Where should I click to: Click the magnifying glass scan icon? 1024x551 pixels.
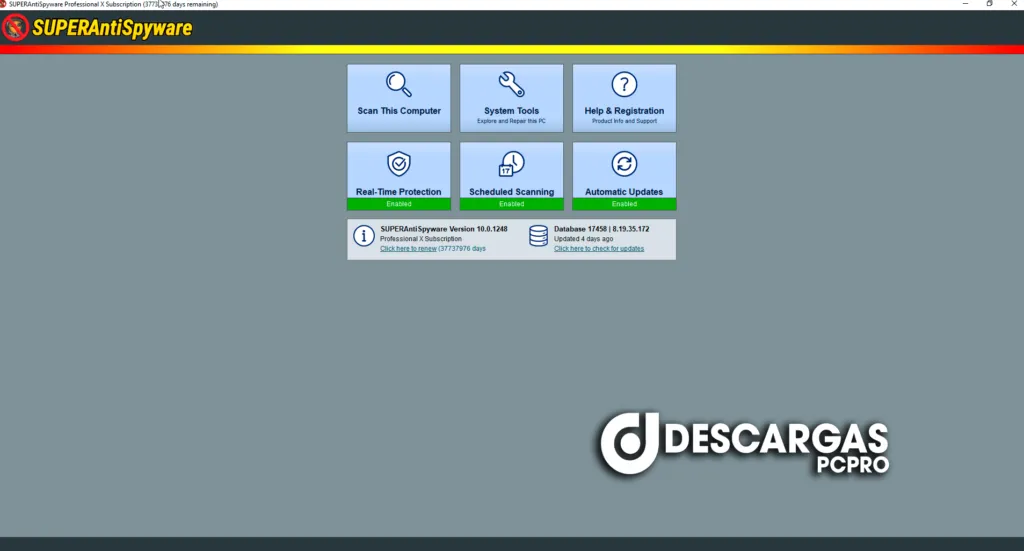(x=399, y=84)
